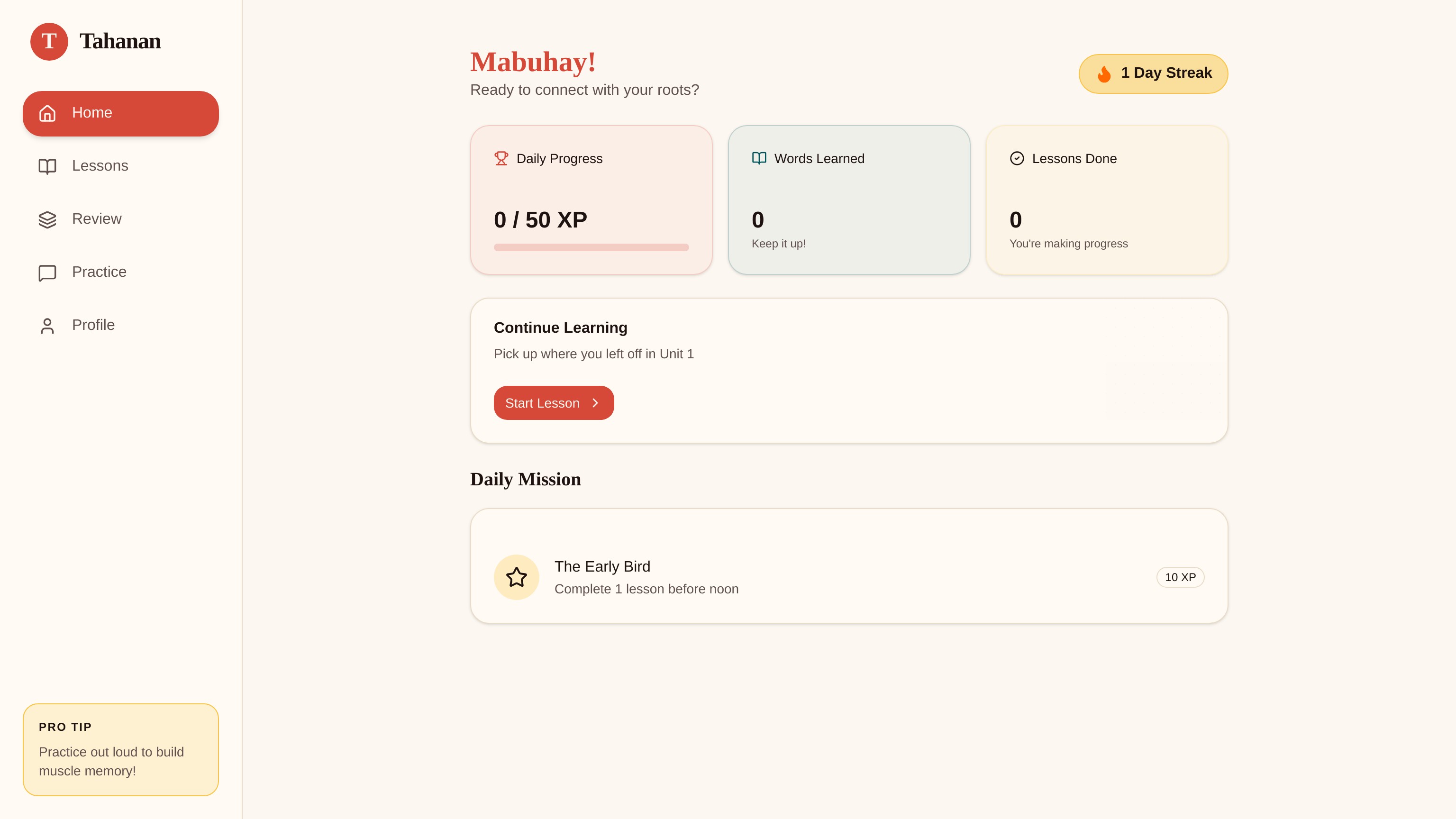This screenshot has height=819, width=1456.
Task: Click the flame icon in streak badge
Action: click(1103, 74)
